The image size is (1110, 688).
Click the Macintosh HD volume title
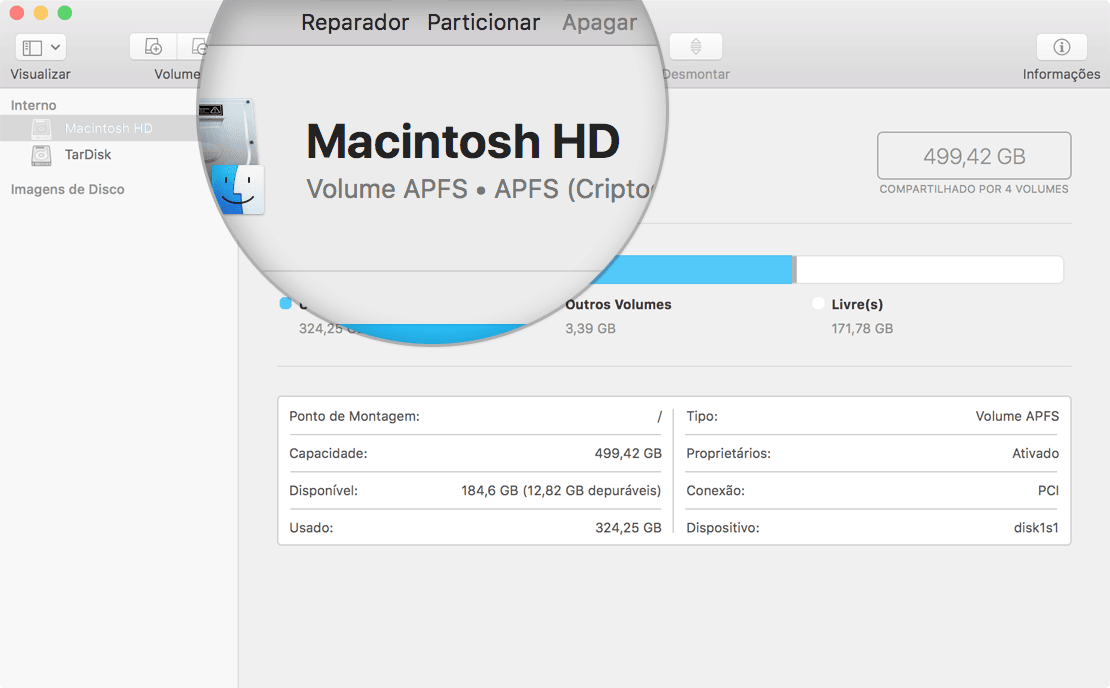tap(463, 141)
